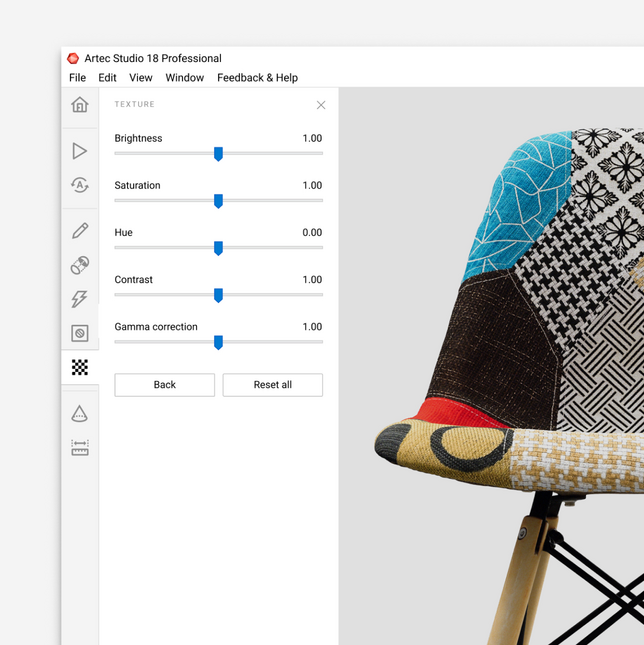Viewport: 644px width, 645px height.
Task: Open the Tools eraser-roll icon
Action: 80,265
